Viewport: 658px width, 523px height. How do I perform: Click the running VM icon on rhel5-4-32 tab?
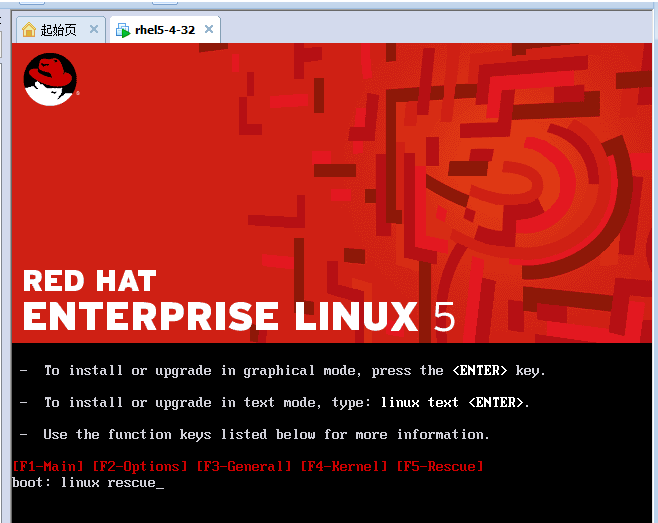pyautogui.click(x=123, y=30)
